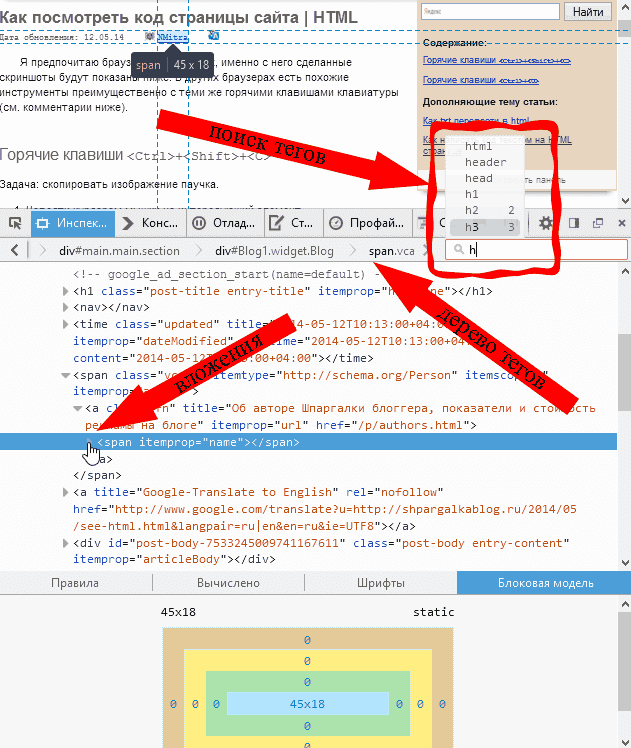The width and height of the screenshot is (631, 748).
Task: Toggle the devtools dock-to-side button
Action: point(574,223)
